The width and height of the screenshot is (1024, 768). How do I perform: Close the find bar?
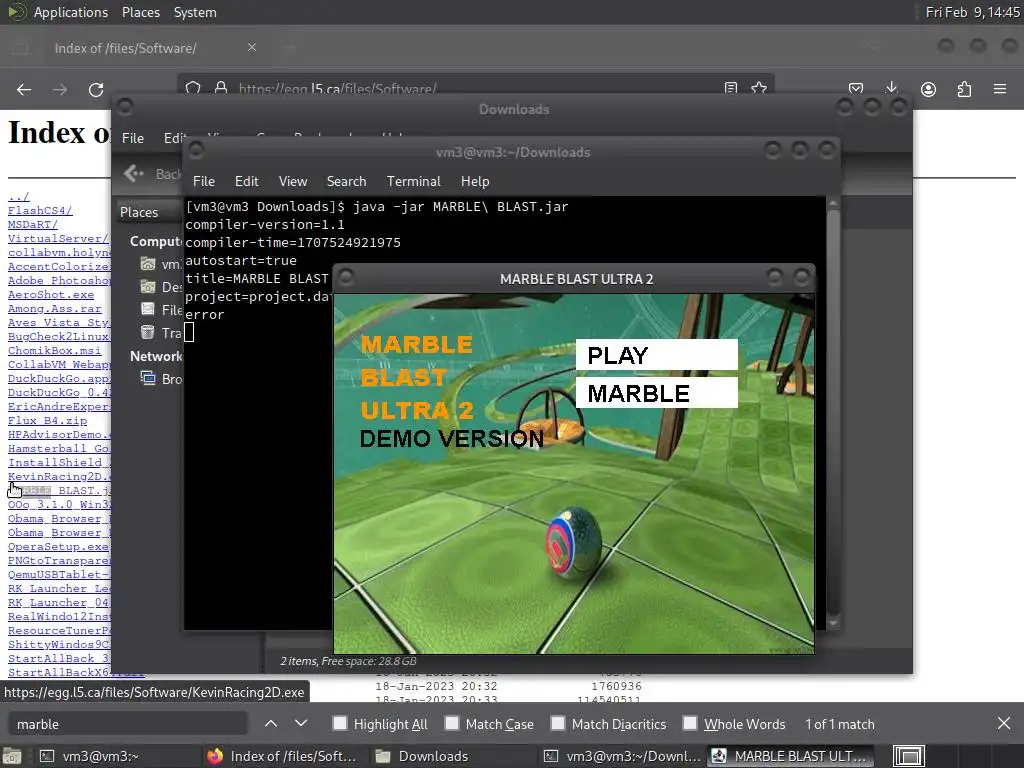[1004, 724]
